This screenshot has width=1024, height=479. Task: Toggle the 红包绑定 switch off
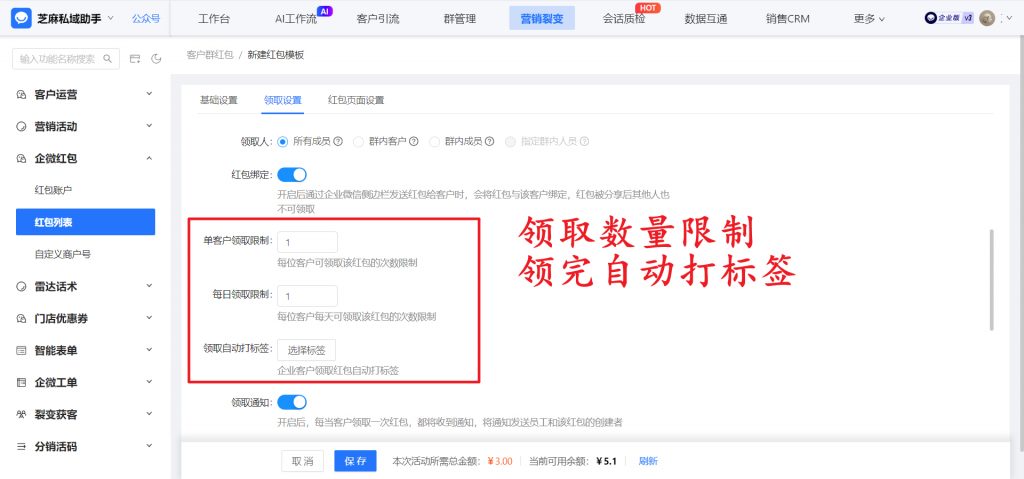(x=292, y=175)
